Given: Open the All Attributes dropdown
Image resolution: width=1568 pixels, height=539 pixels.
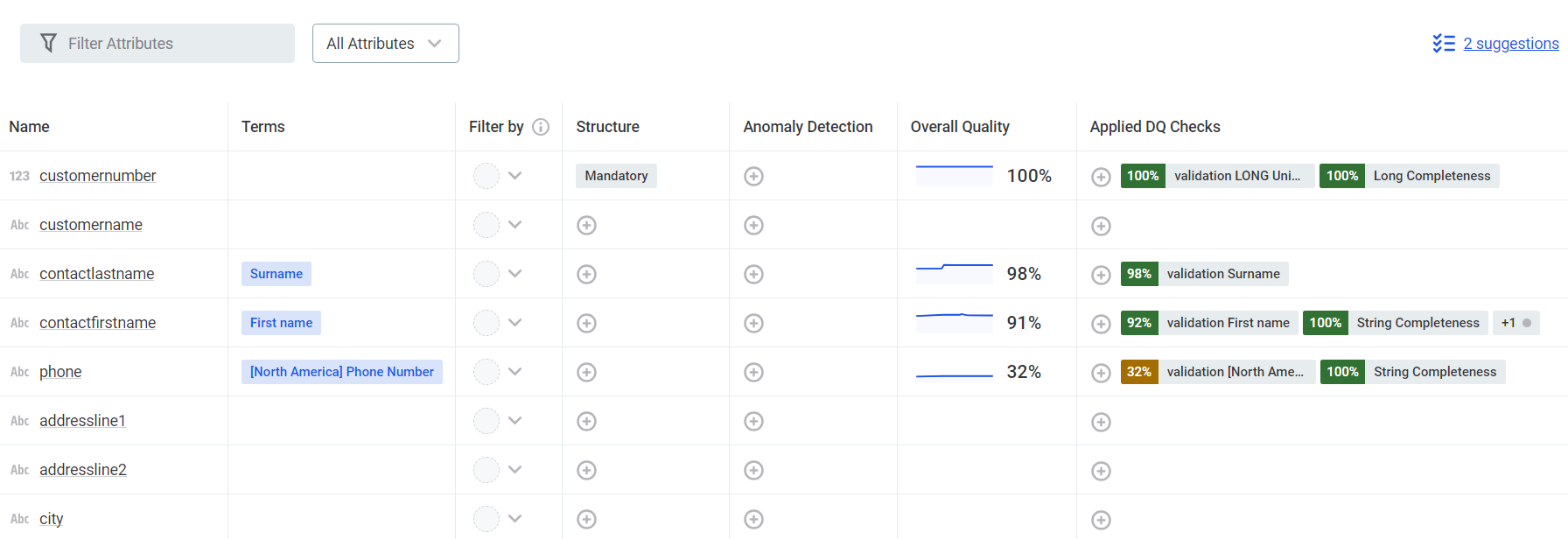Looking at the screenshot, I should 385,44.
